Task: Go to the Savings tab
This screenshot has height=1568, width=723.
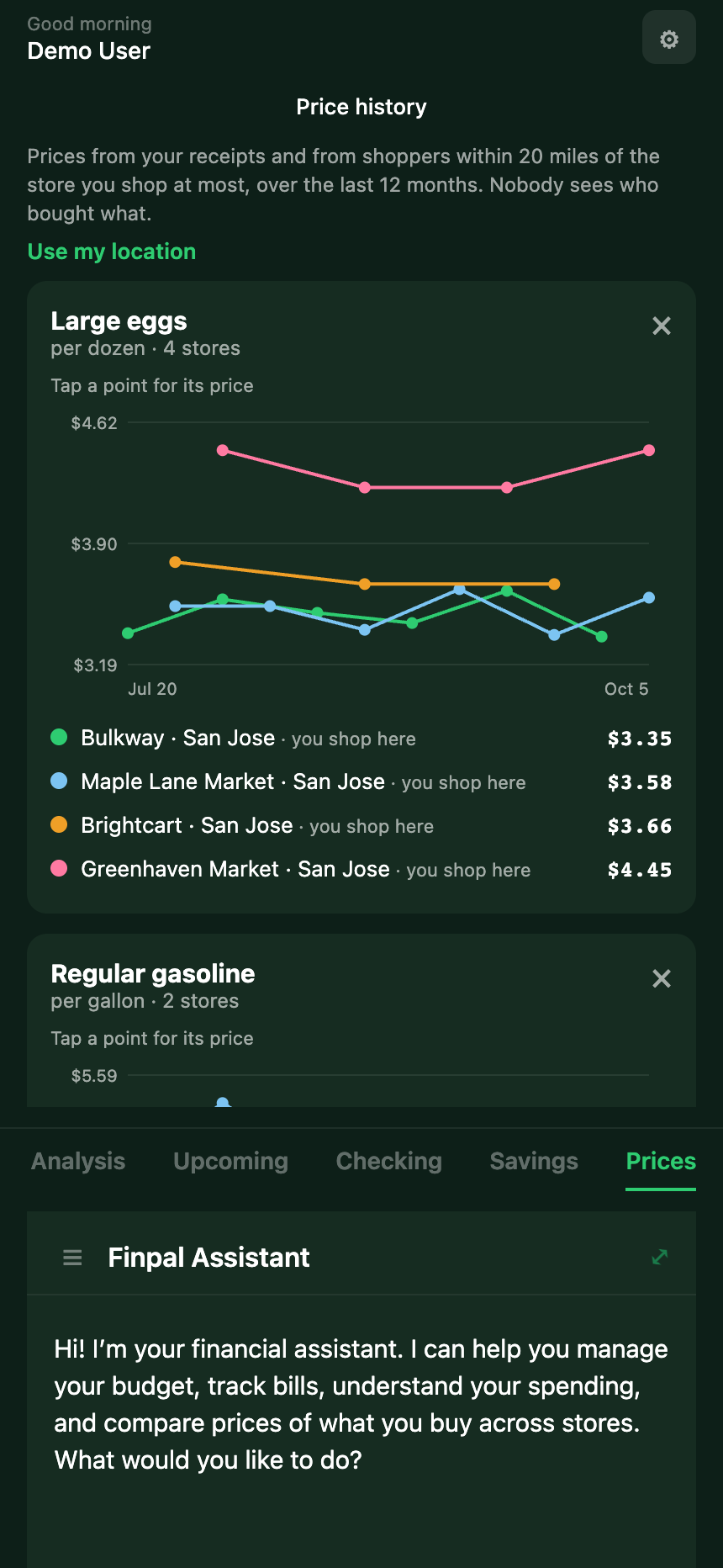Action: (x=534, y=1161)
